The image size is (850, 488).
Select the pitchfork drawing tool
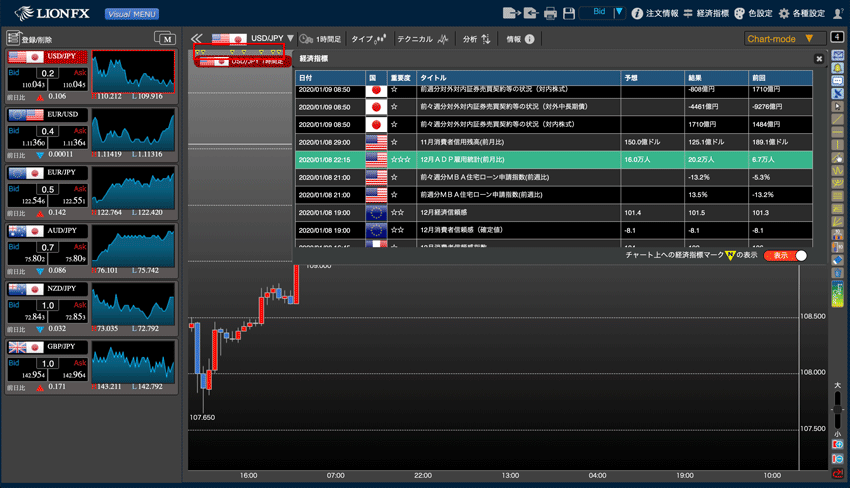(x=838, y=183)
